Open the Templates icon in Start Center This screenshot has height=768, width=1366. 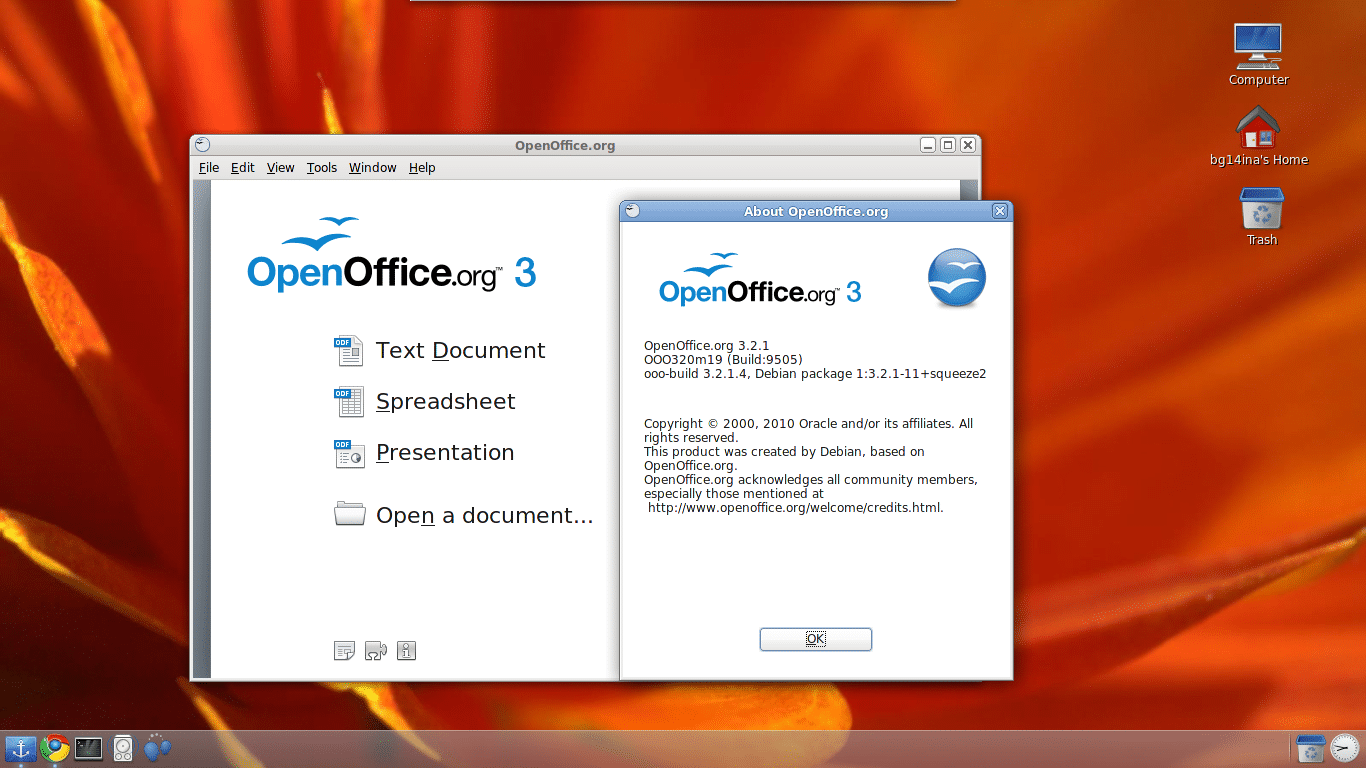344,650
